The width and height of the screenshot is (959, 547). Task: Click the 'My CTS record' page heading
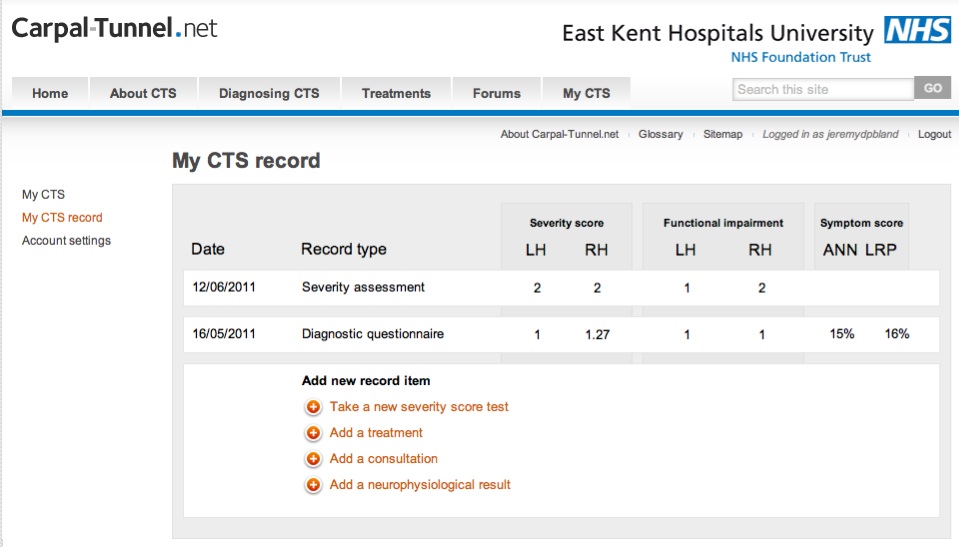click(246, 161)
